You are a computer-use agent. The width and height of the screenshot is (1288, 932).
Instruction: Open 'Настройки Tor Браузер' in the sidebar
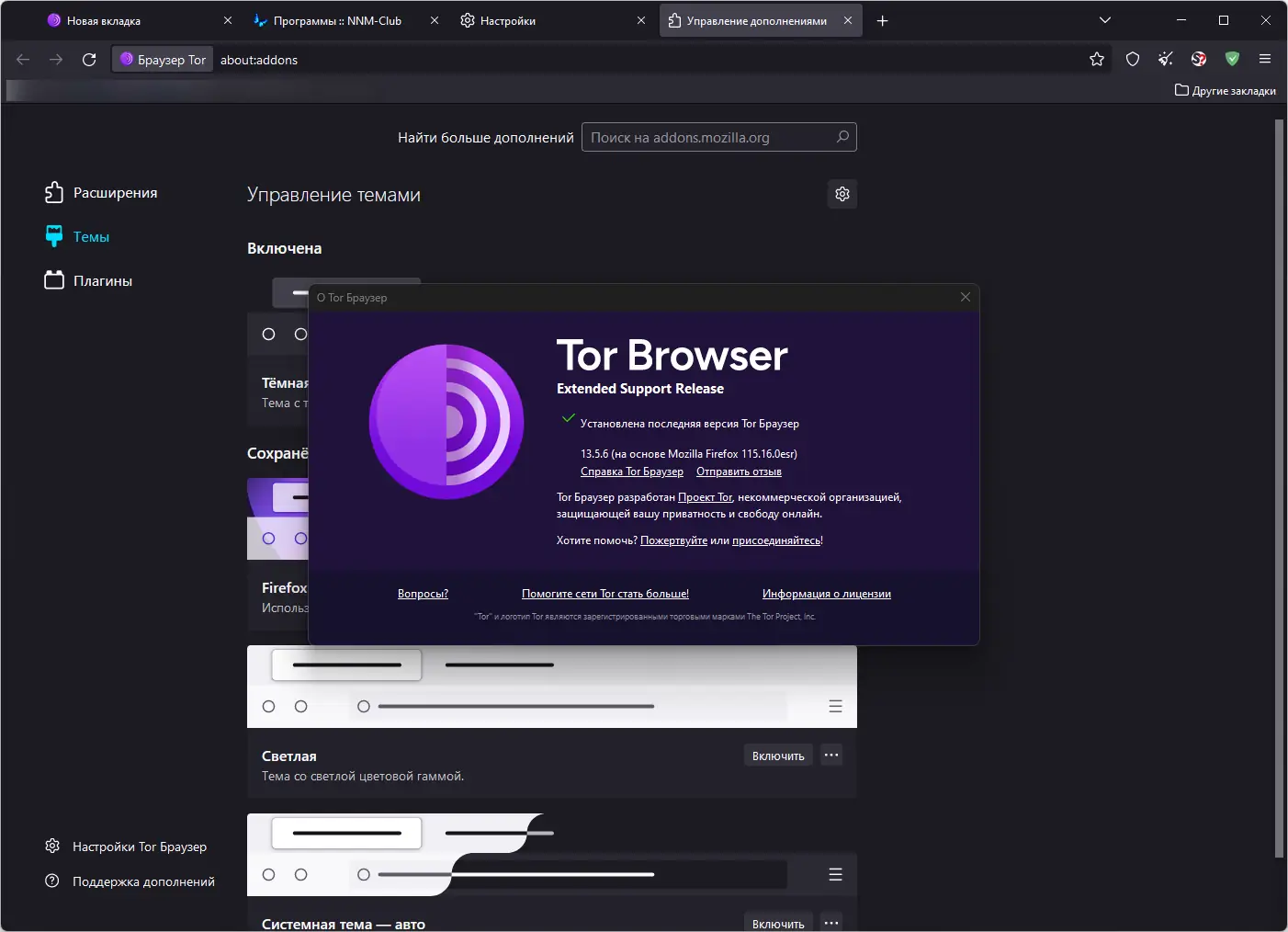(x=126, y=847)
